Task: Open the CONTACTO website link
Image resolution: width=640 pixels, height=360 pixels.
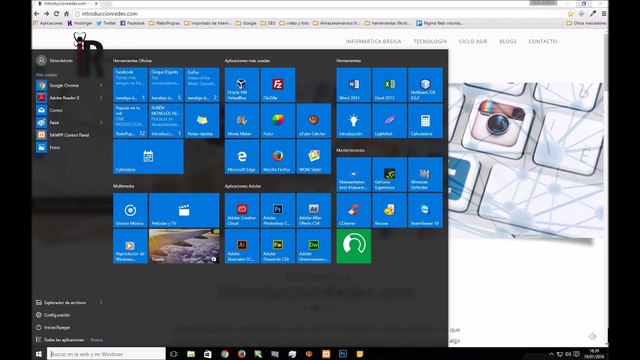Action: click(542, 41)
